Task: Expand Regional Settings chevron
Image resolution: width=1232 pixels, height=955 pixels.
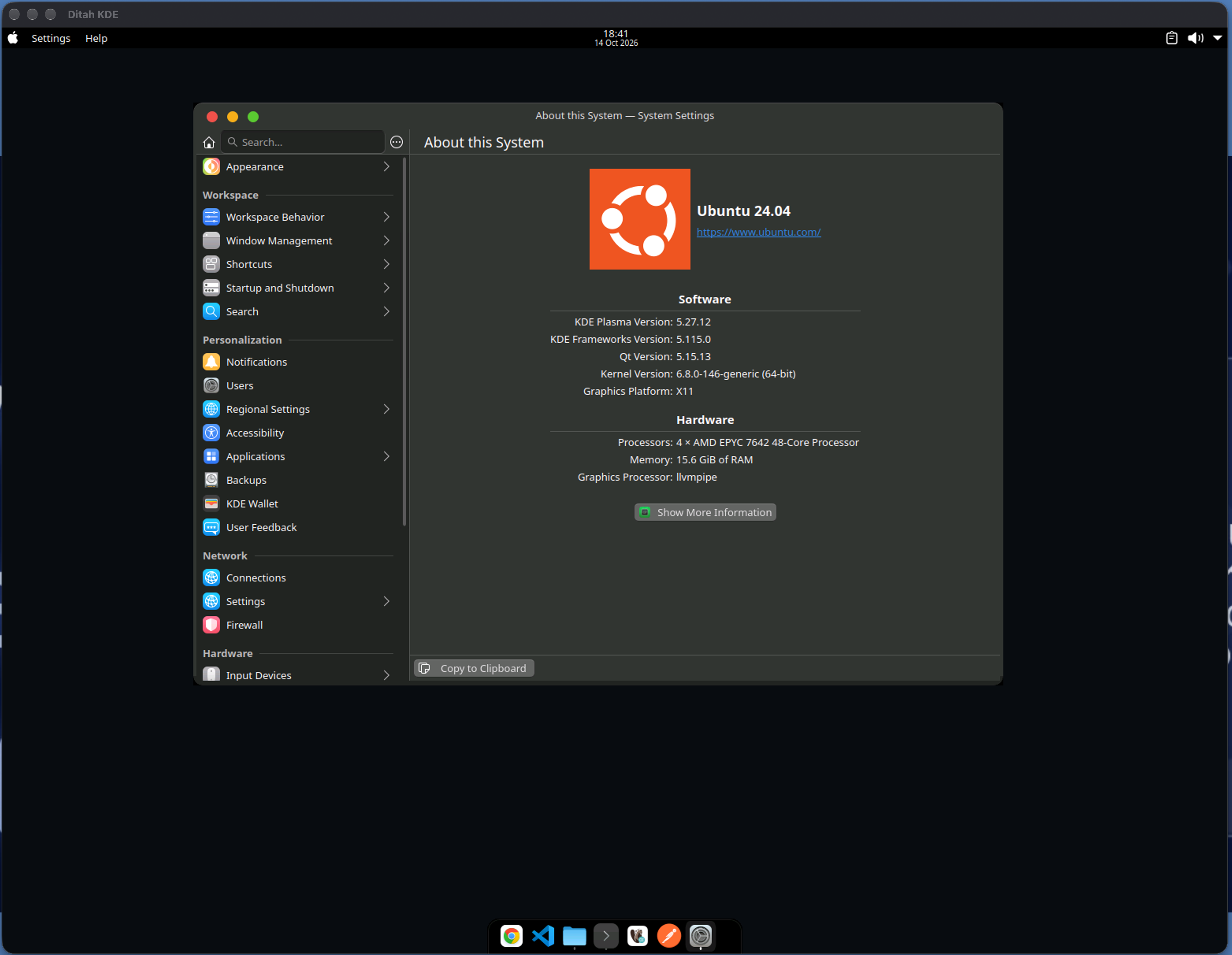Action: [386, 409]
